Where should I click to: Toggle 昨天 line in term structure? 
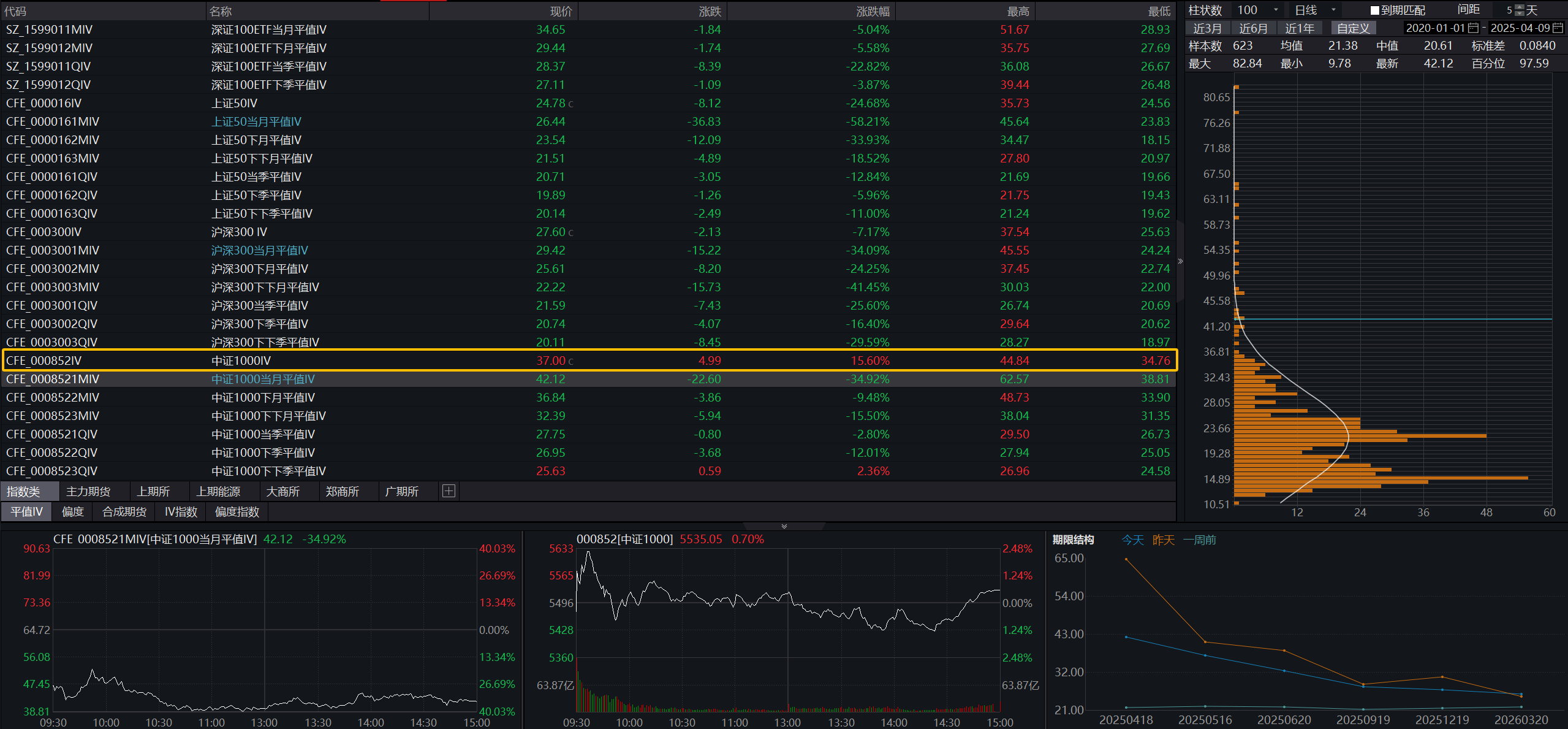(1163, 540)
